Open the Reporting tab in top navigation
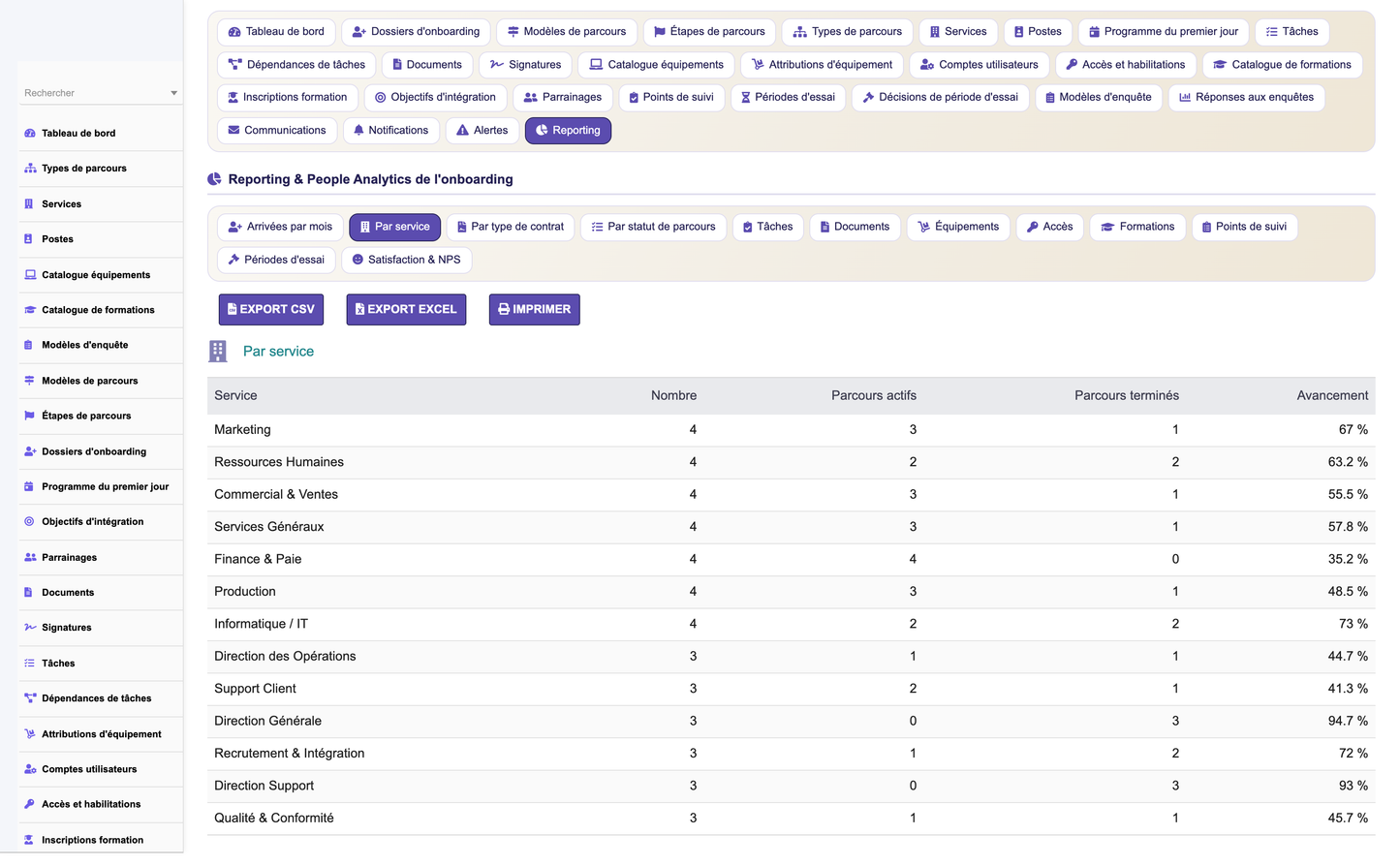1400x866 pixels. coord(568,130)
